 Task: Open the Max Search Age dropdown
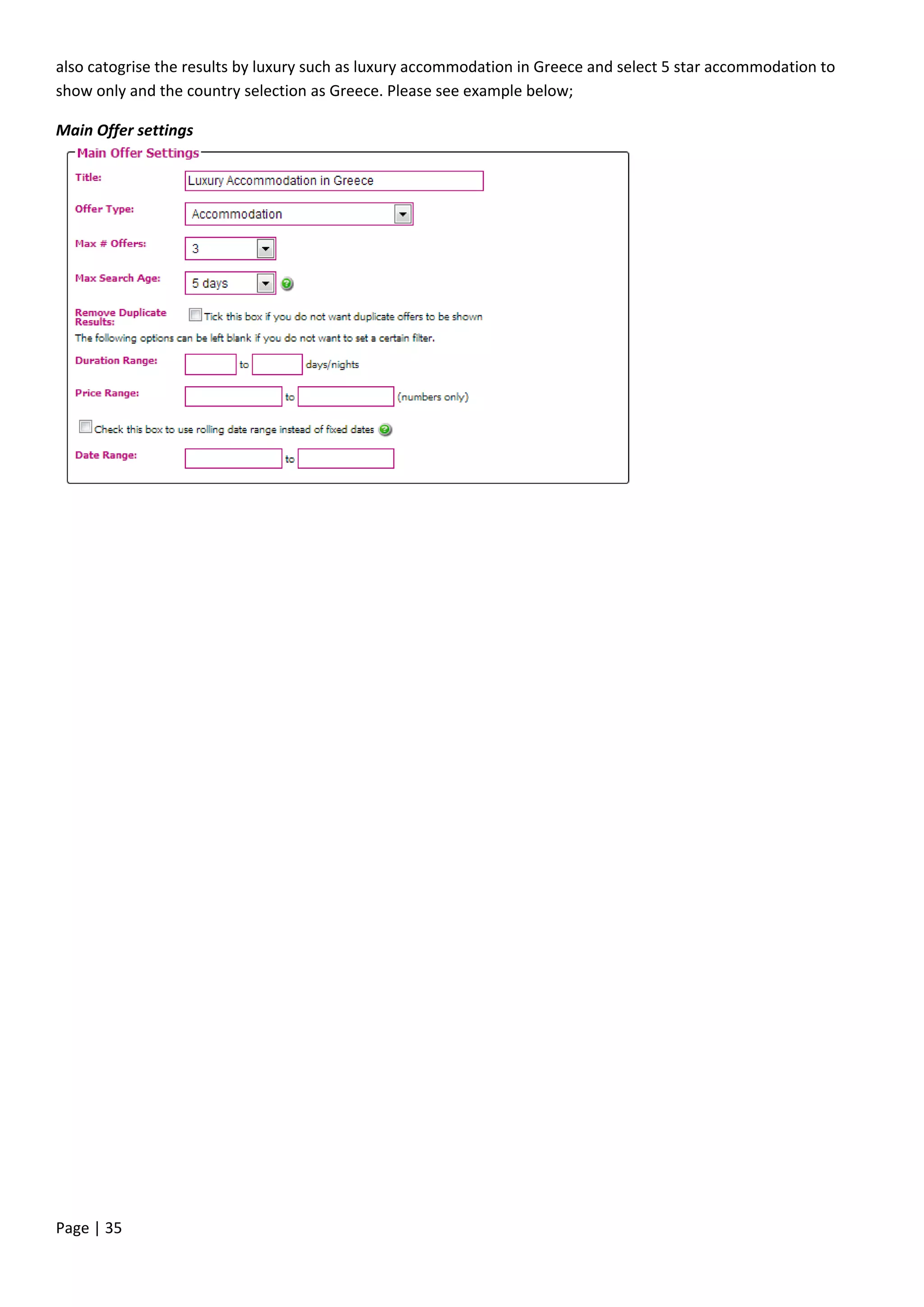pyautogui.click(x=230, y=283)
